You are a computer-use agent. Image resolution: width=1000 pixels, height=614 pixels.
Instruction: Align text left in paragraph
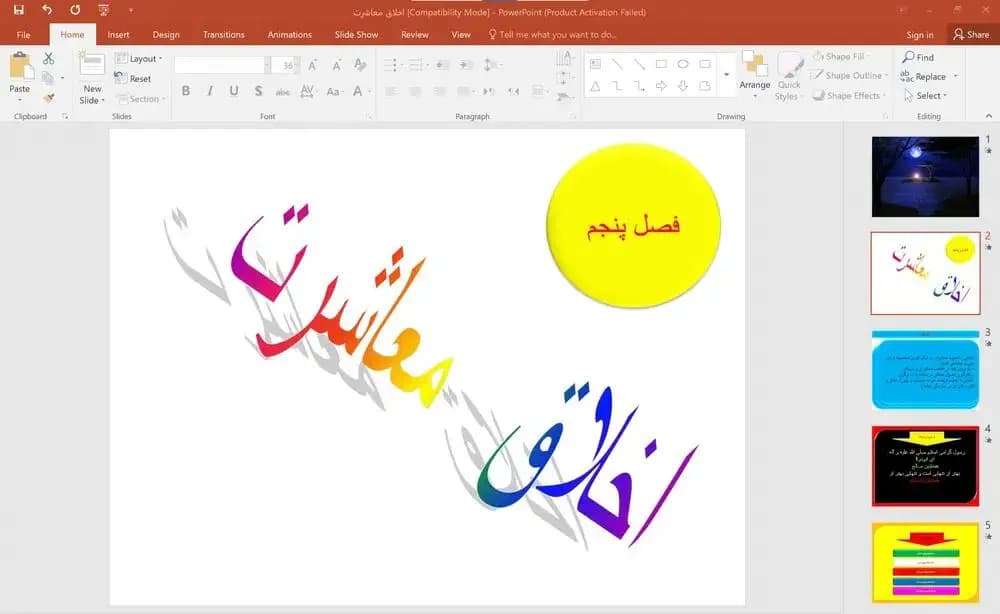click(392, 92)
